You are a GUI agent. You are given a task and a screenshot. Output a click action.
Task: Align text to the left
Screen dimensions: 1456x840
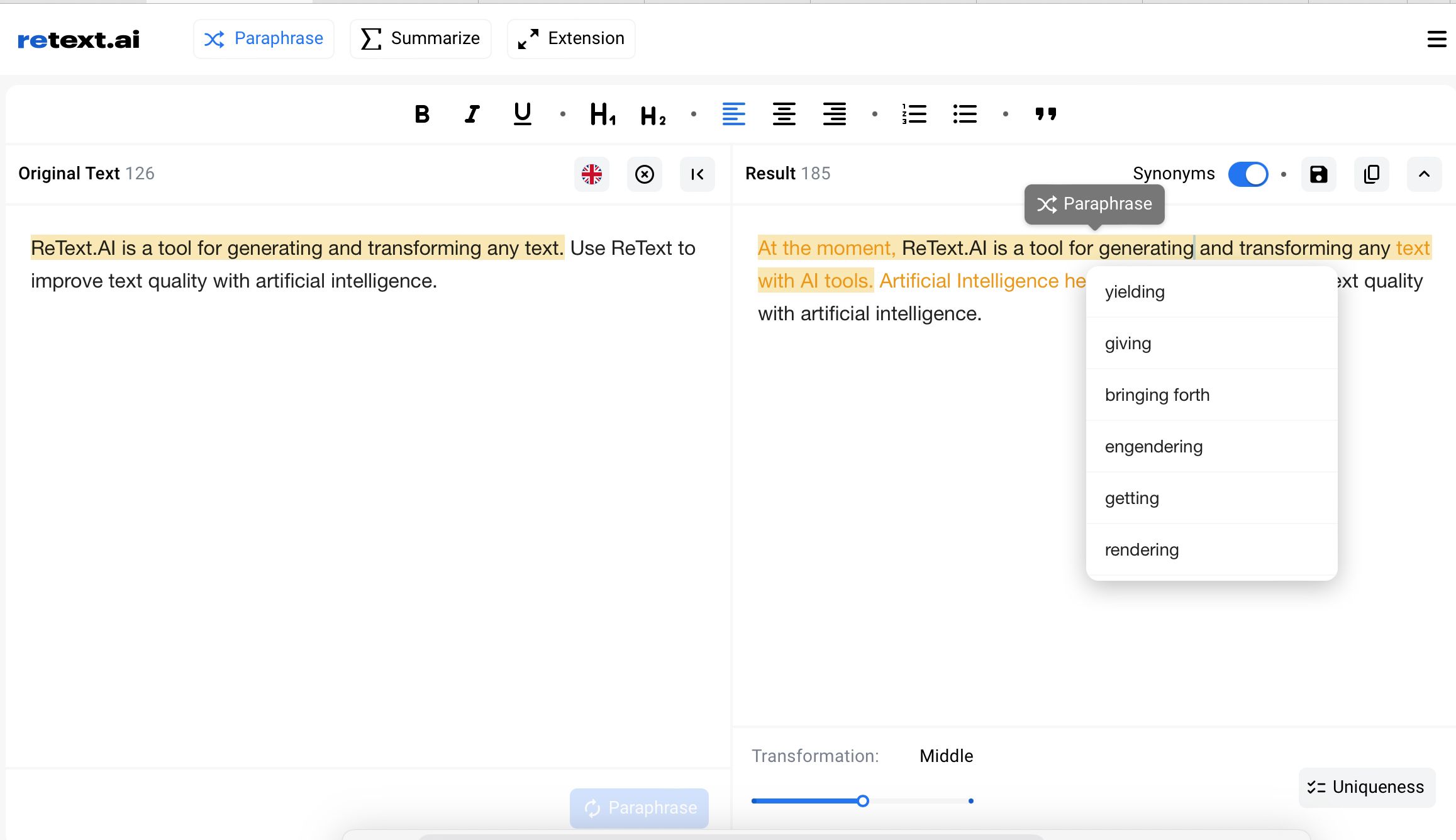point(734,114)
